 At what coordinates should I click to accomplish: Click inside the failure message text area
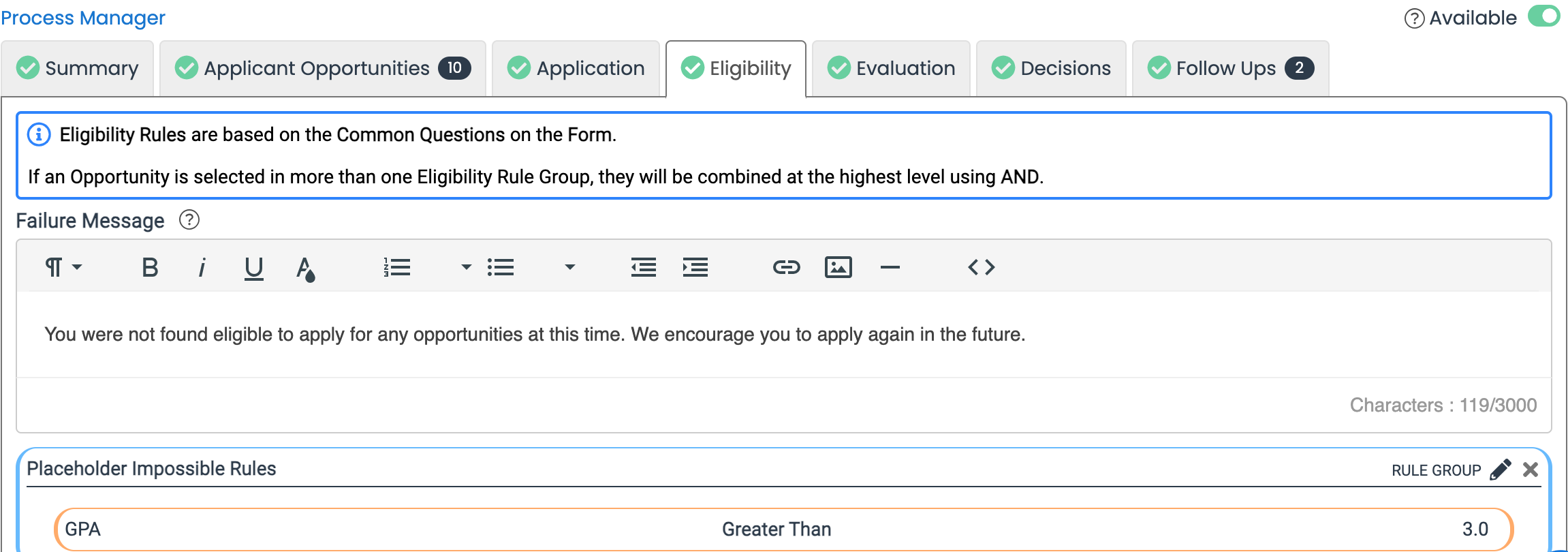coord(783,335)
